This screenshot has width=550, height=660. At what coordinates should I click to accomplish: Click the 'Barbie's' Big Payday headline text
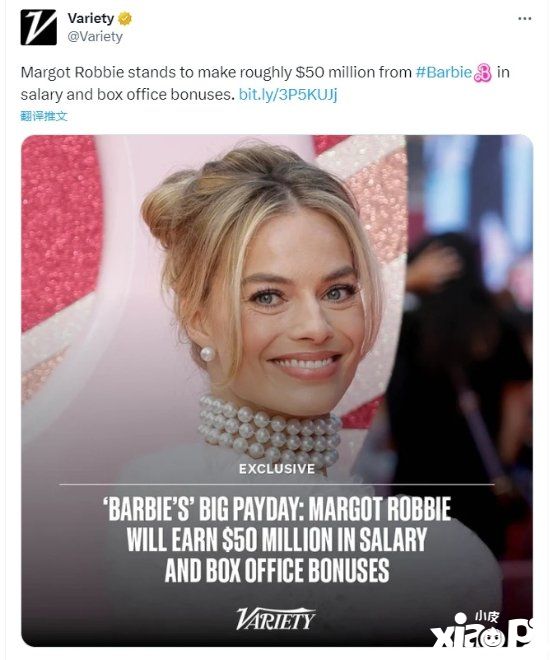277,540
